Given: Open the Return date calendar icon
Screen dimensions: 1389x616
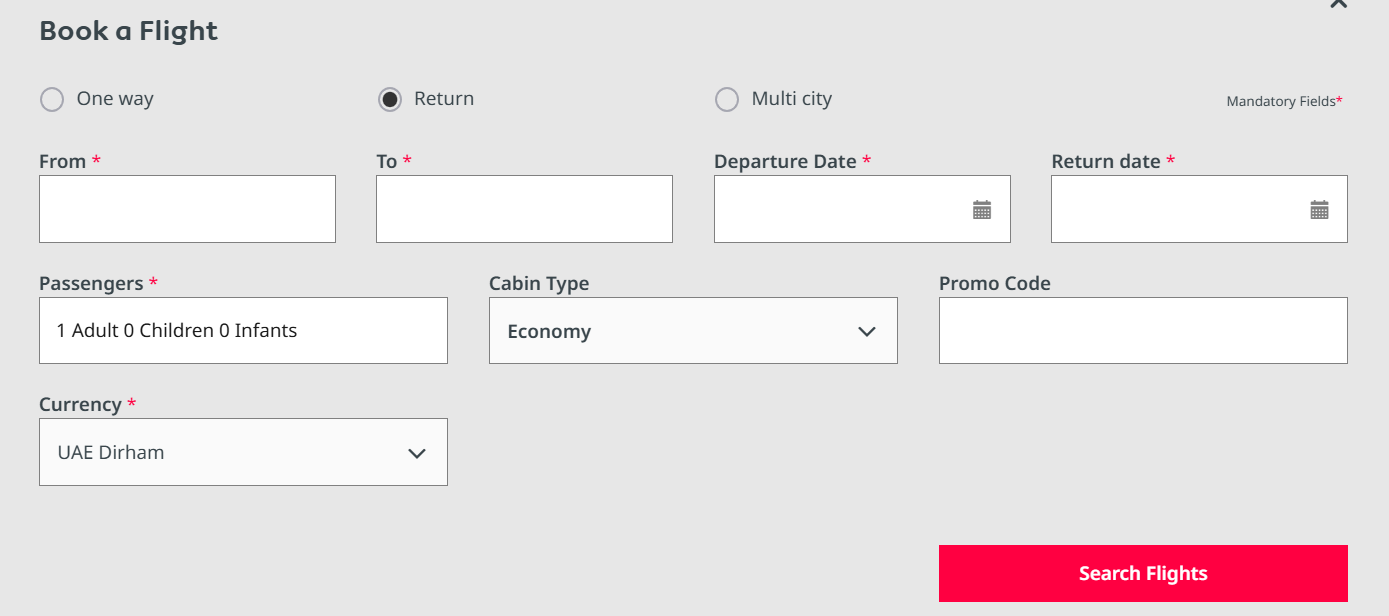Looking at the screenshot, I should [1319, 210].
